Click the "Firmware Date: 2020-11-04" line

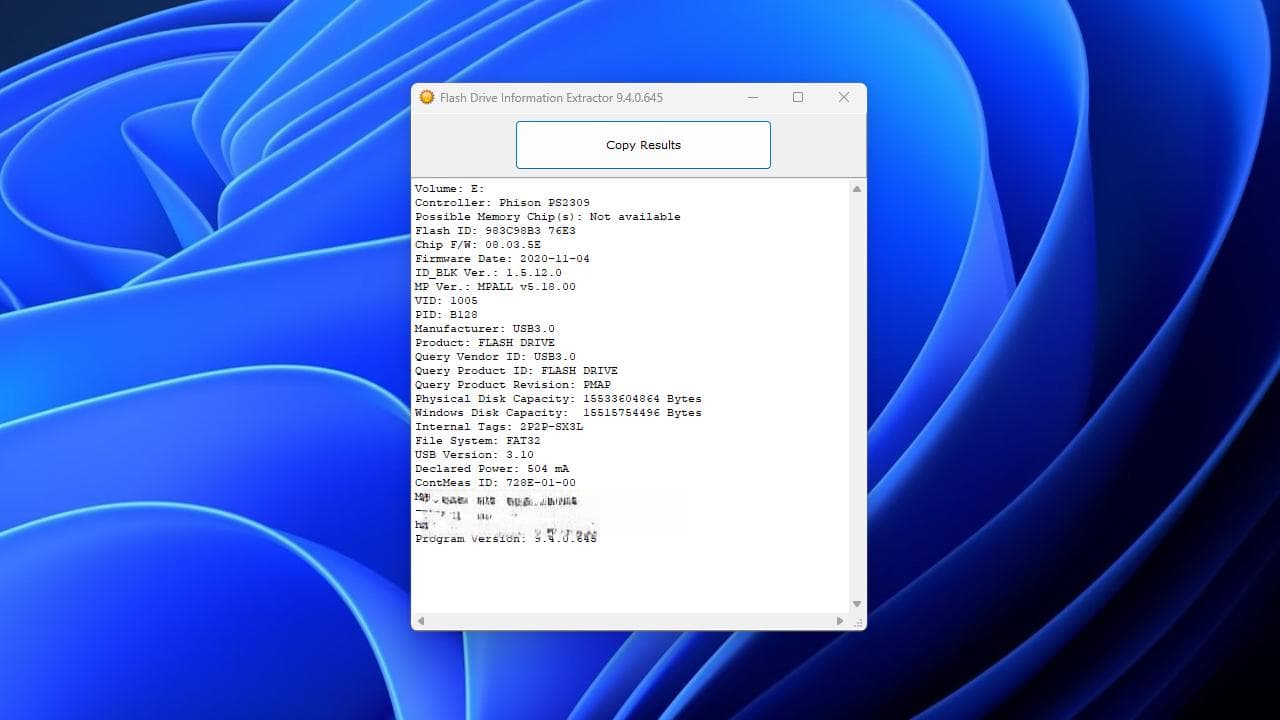[x=502, y=258]
